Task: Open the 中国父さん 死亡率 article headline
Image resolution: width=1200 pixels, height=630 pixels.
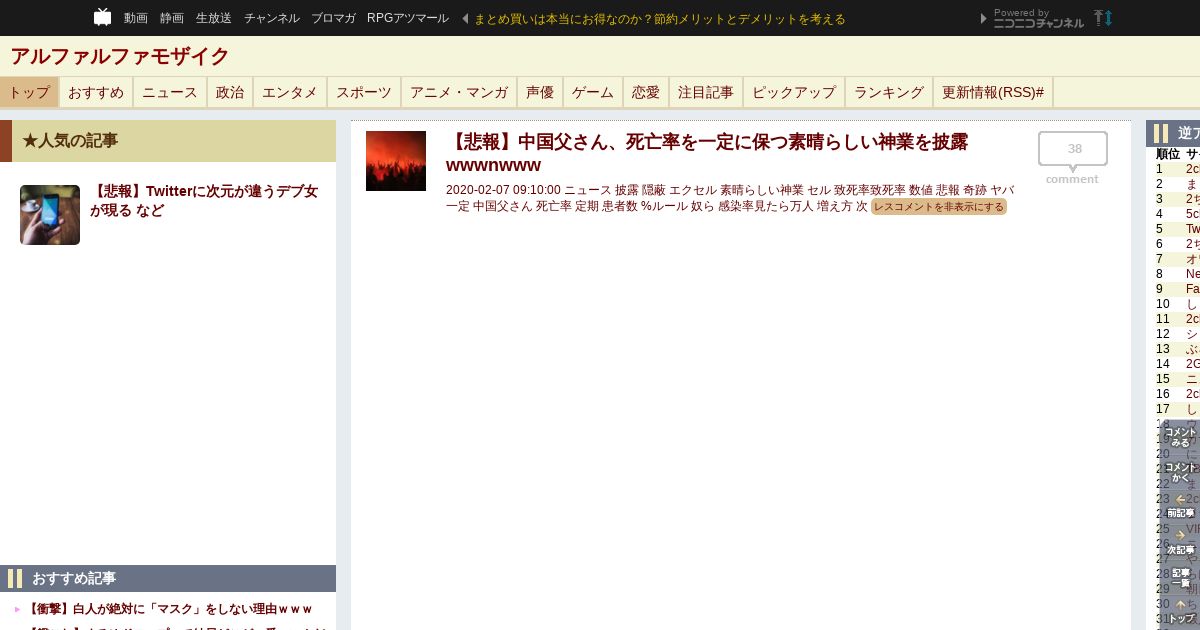Action: (x=707, y=153)
